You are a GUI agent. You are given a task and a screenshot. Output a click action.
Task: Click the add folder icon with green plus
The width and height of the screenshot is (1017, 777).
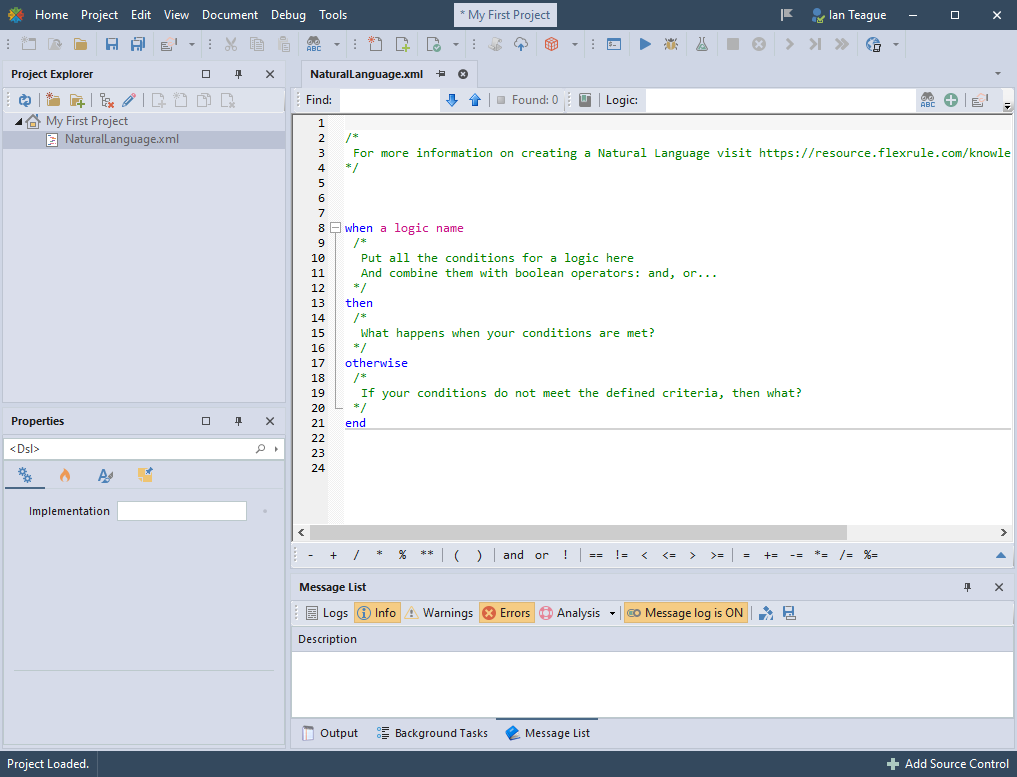(x=77, y=101)
